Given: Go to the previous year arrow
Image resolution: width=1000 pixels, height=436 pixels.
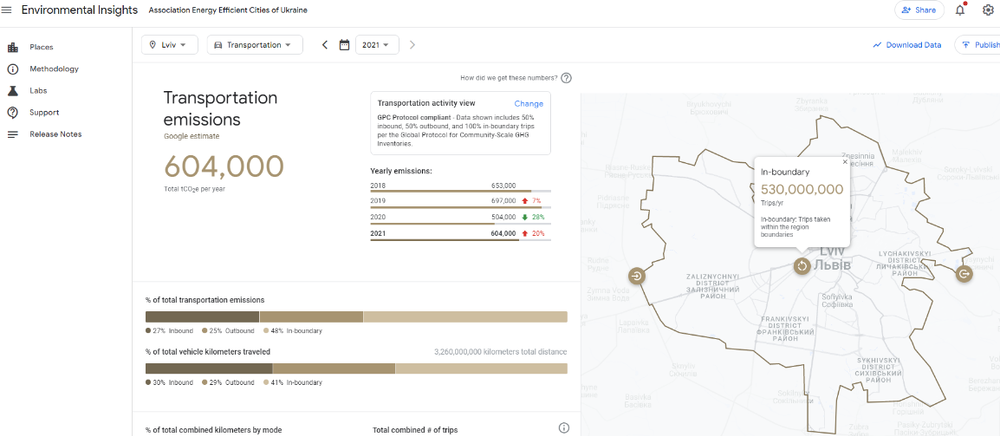Looking at the screenshot, I should click(324, 45).
